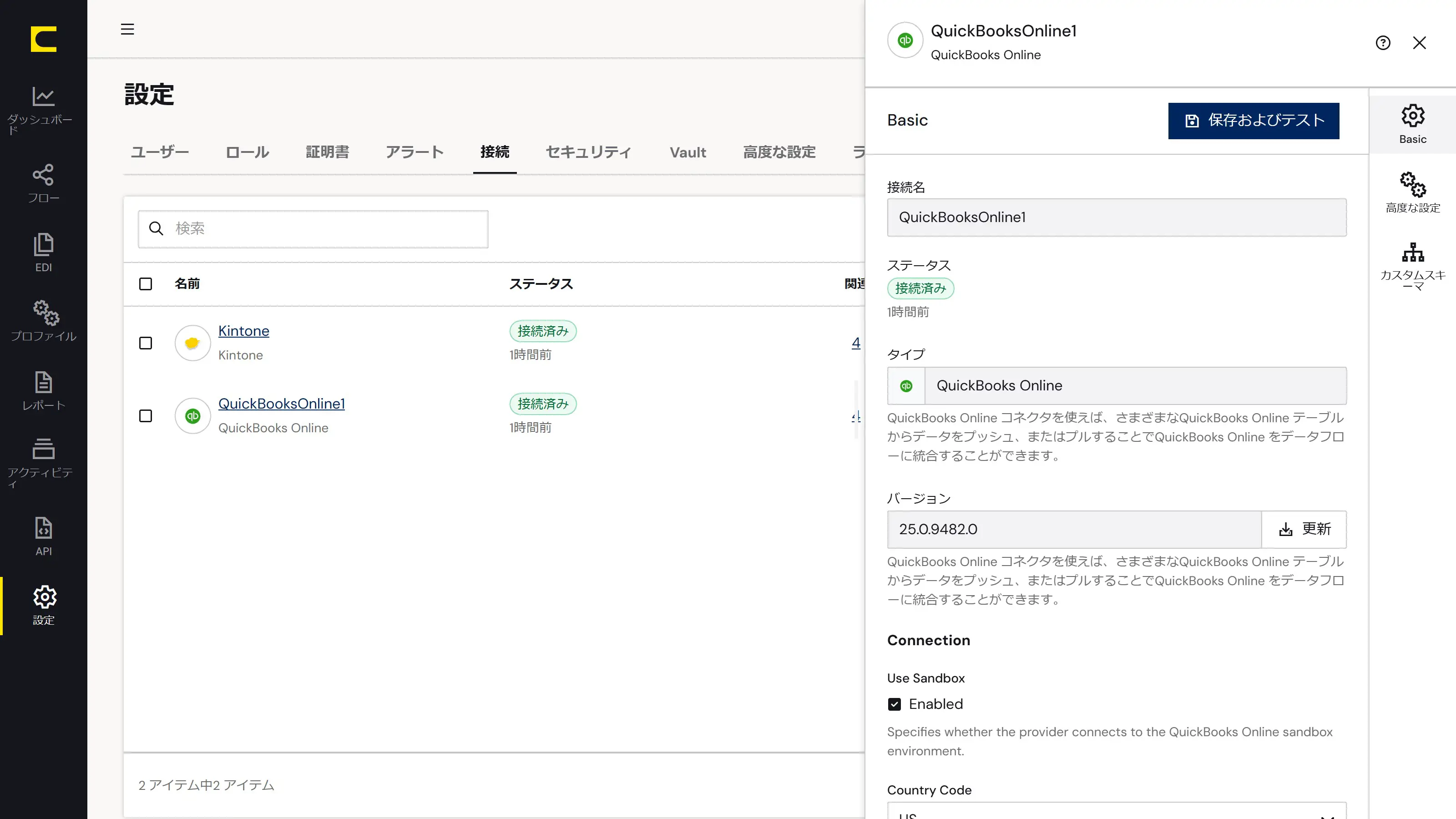Click the yellow C logo
1456x819 pixels.
tap(44, 39)
